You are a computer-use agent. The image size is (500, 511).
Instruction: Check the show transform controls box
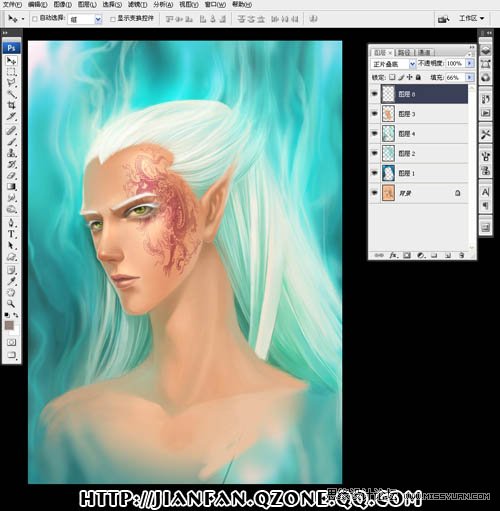[113, 19]
